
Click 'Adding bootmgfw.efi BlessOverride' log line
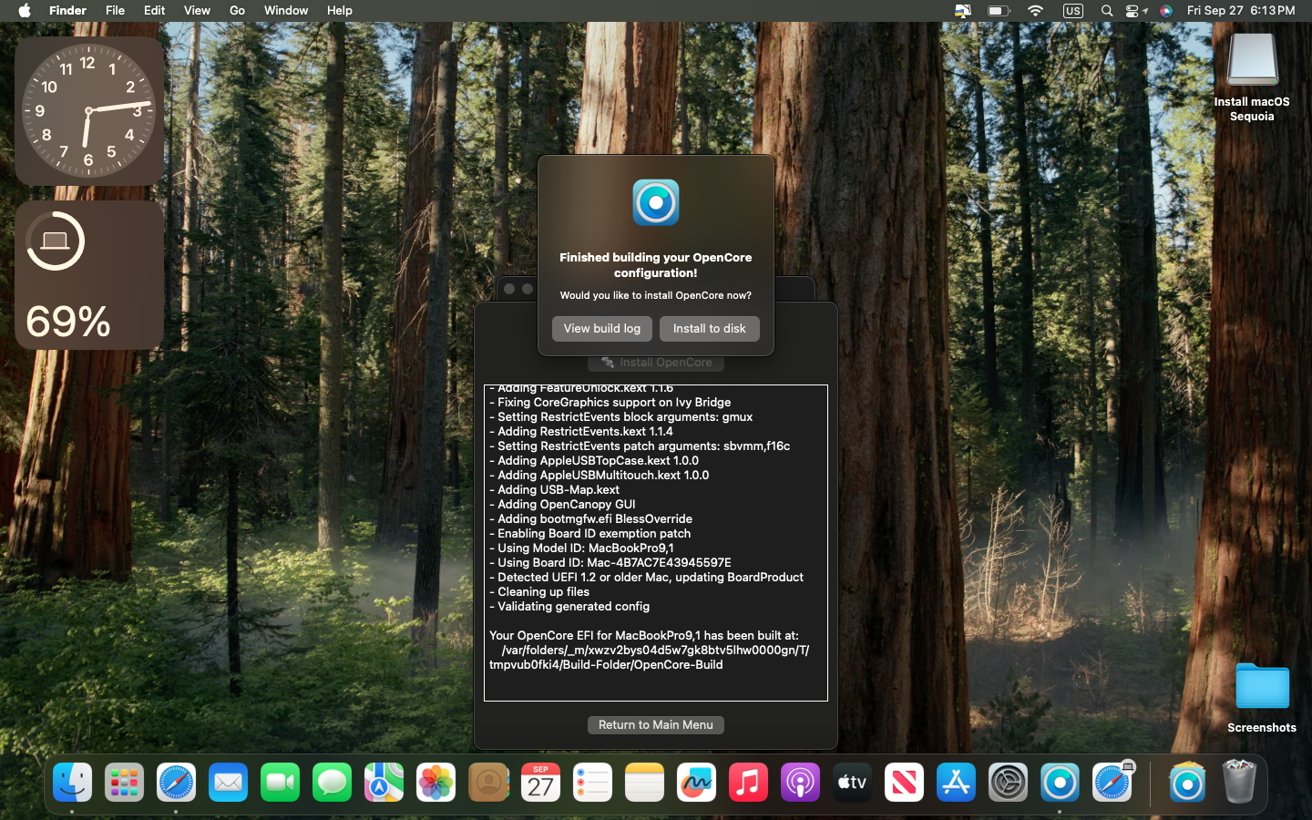(590, 519)
